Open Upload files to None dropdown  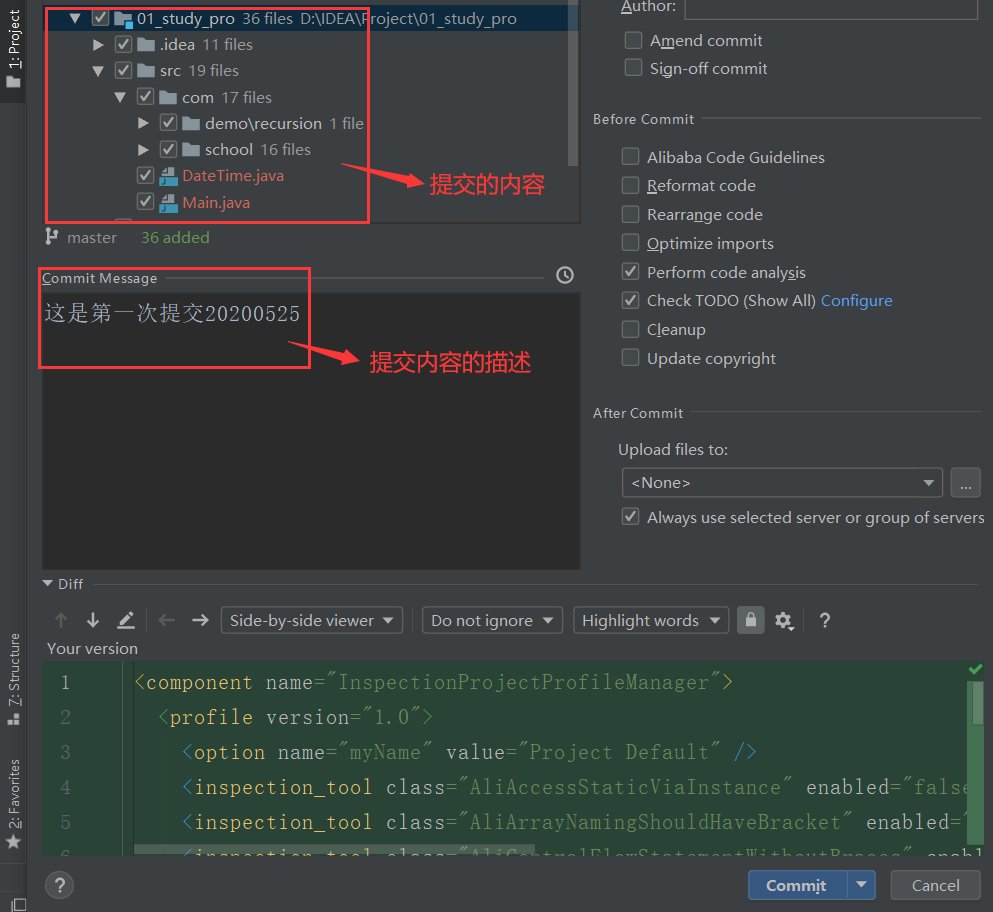pyautogui.click(x=782, y=483)
